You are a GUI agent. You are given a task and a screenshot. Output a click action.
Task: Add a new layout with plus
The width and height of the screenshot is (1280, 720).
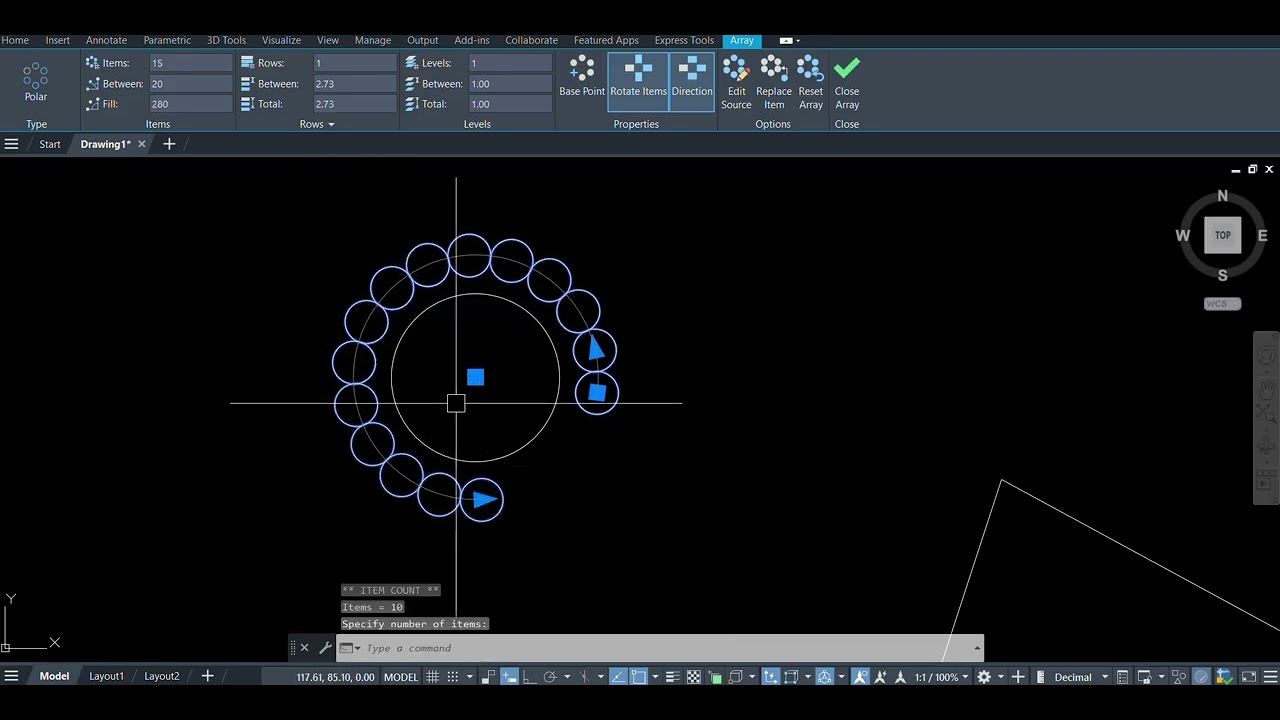pos(208,677)
